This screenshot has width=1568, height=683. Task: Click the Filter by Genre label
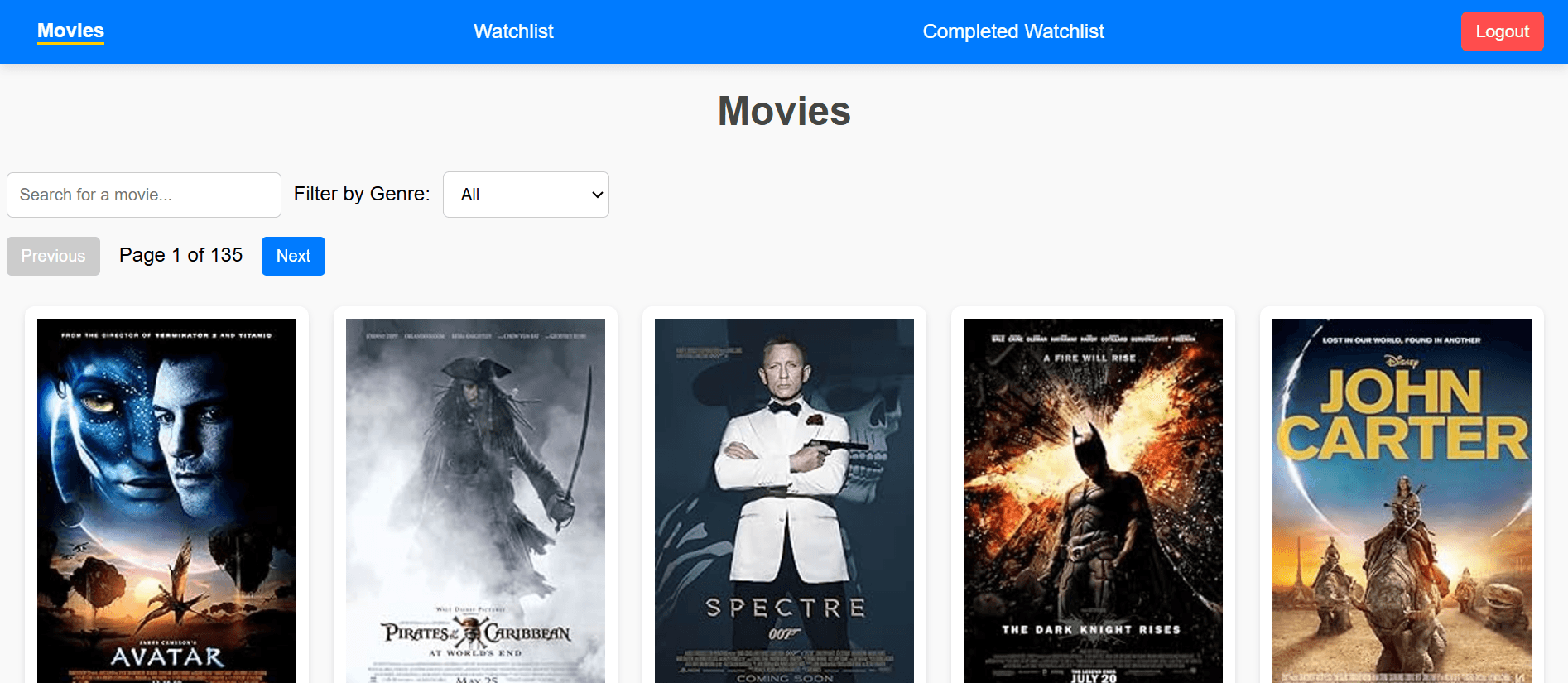pyautogui.click(x=362, y=194)
